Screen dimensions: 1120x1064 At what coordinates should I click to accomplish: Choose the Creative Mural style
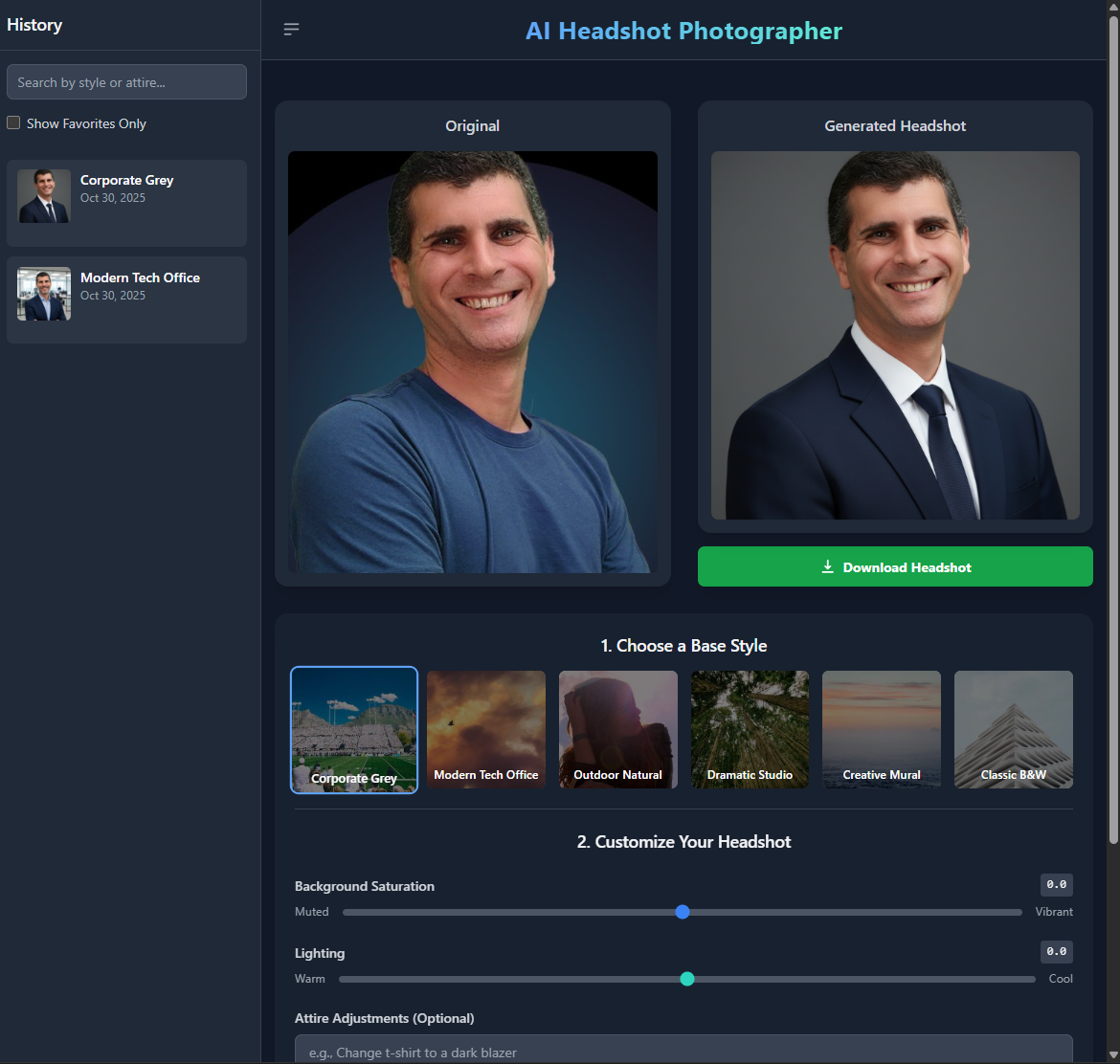pos(882,730)
